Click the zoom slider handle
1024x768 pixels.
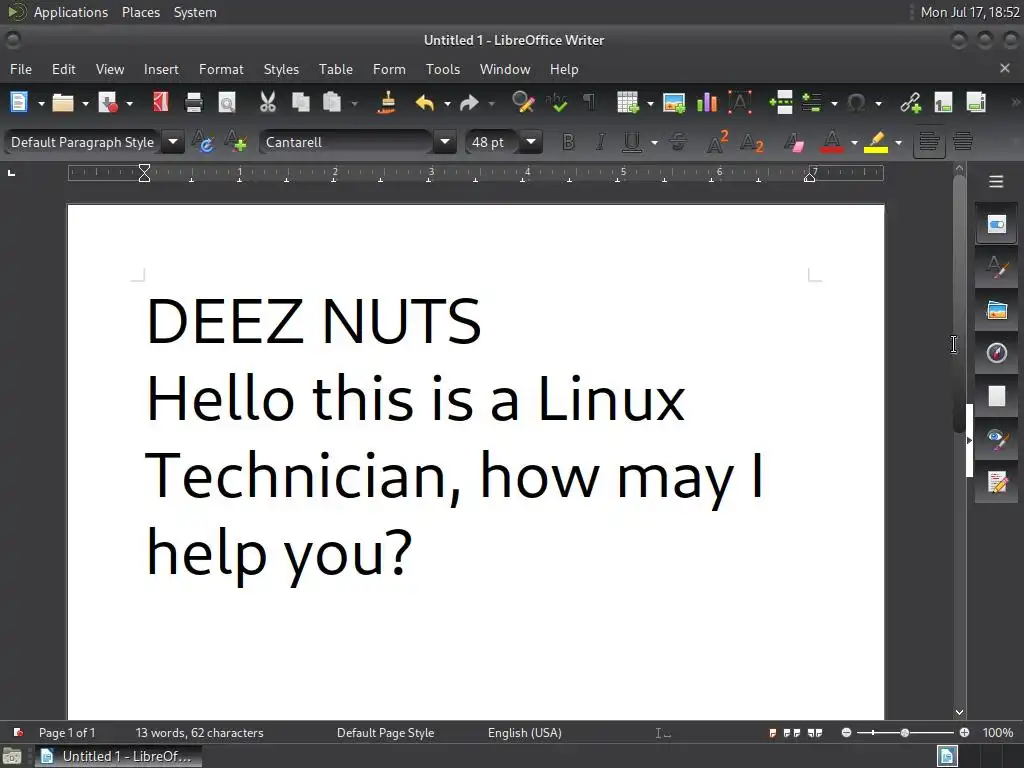coord(904,733)
